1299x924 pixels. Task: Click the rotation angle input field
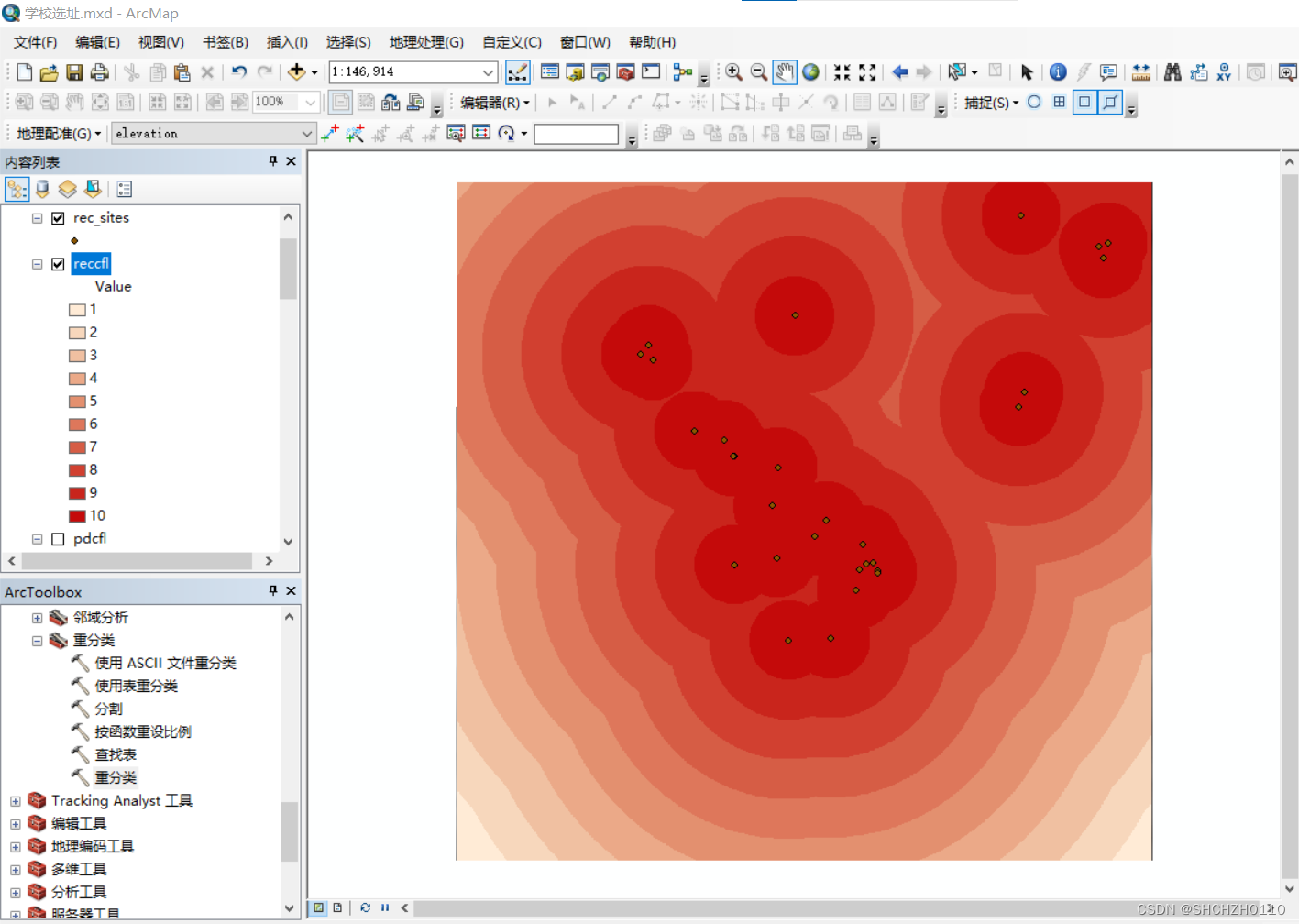(x=576, y=134)
